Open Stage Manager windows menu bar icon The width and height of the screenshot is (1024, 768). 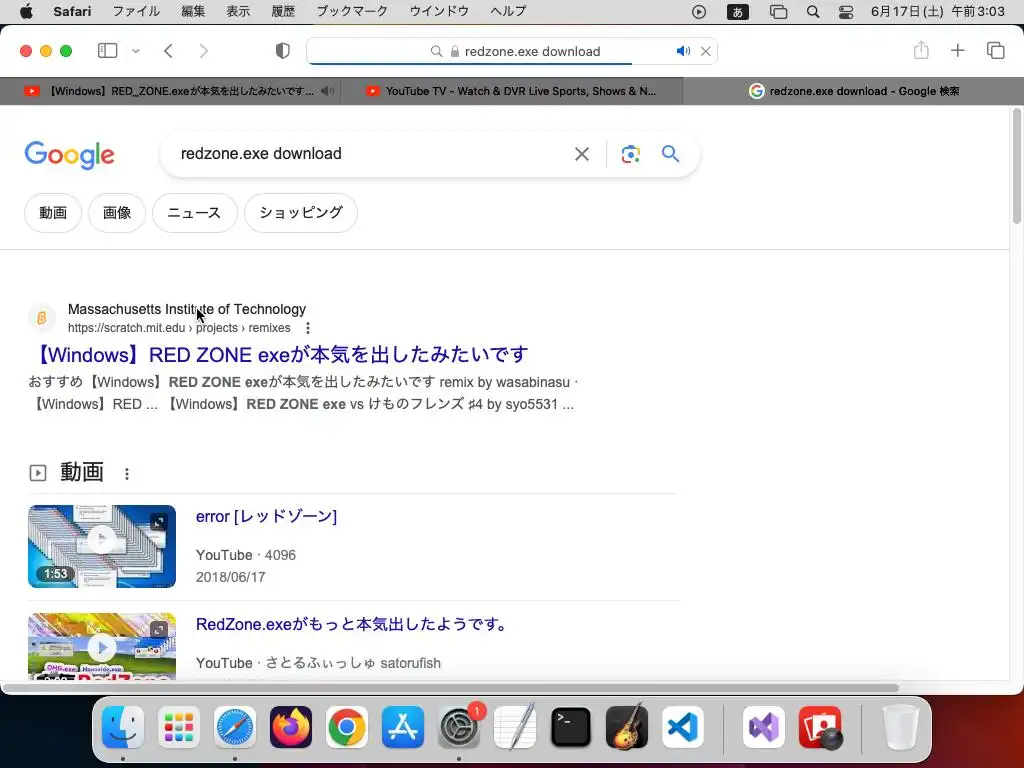(778, 12)
